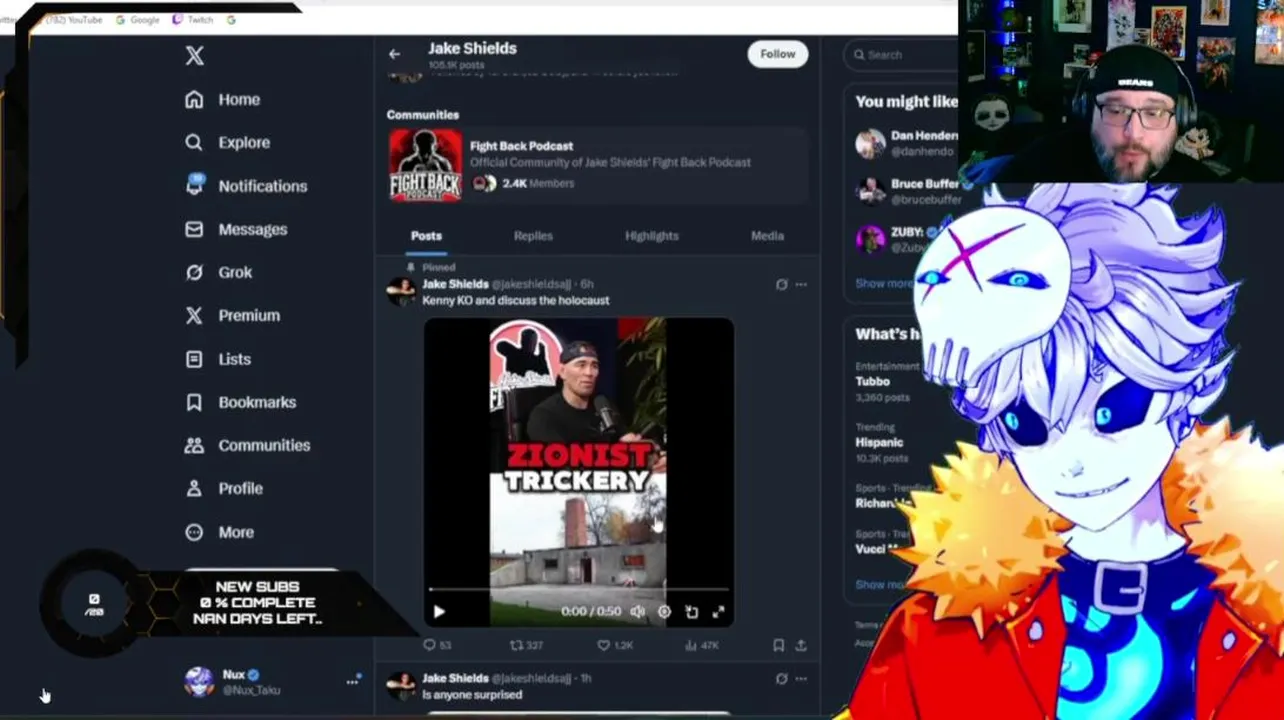Open Messages envelope in sidebar
1284x720 pixels.
tap(194, 229)
